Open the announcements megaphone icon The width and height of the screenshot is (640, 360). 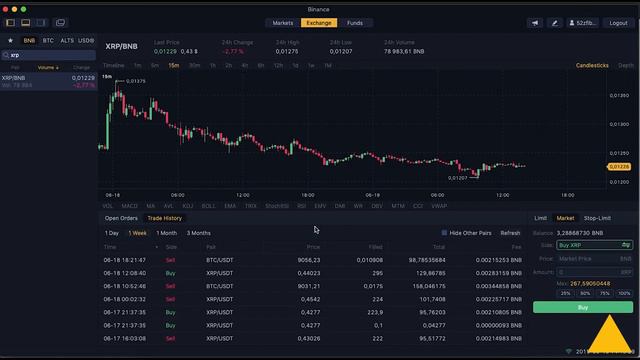tap(535, 23)
